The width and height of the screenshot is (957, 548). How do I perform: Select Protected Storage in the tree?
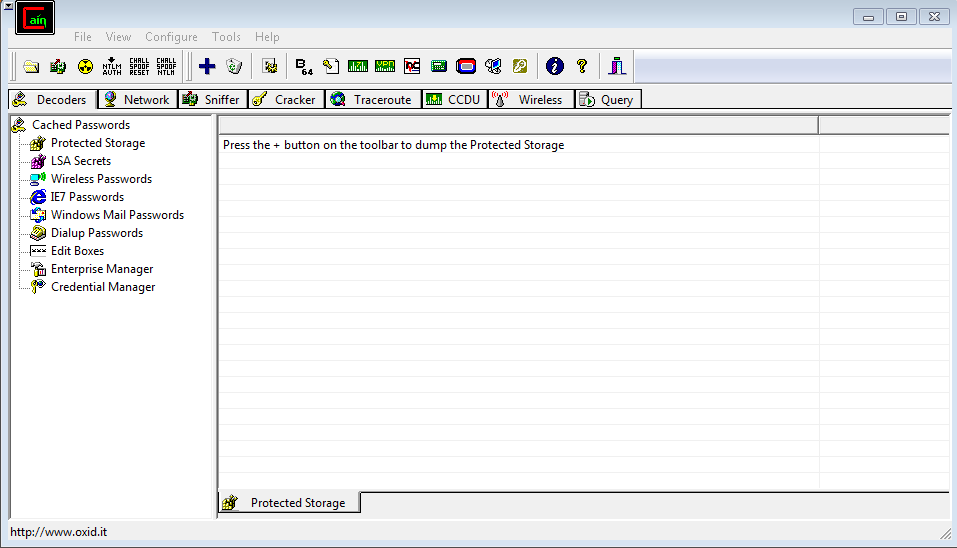tap(98, 143)
